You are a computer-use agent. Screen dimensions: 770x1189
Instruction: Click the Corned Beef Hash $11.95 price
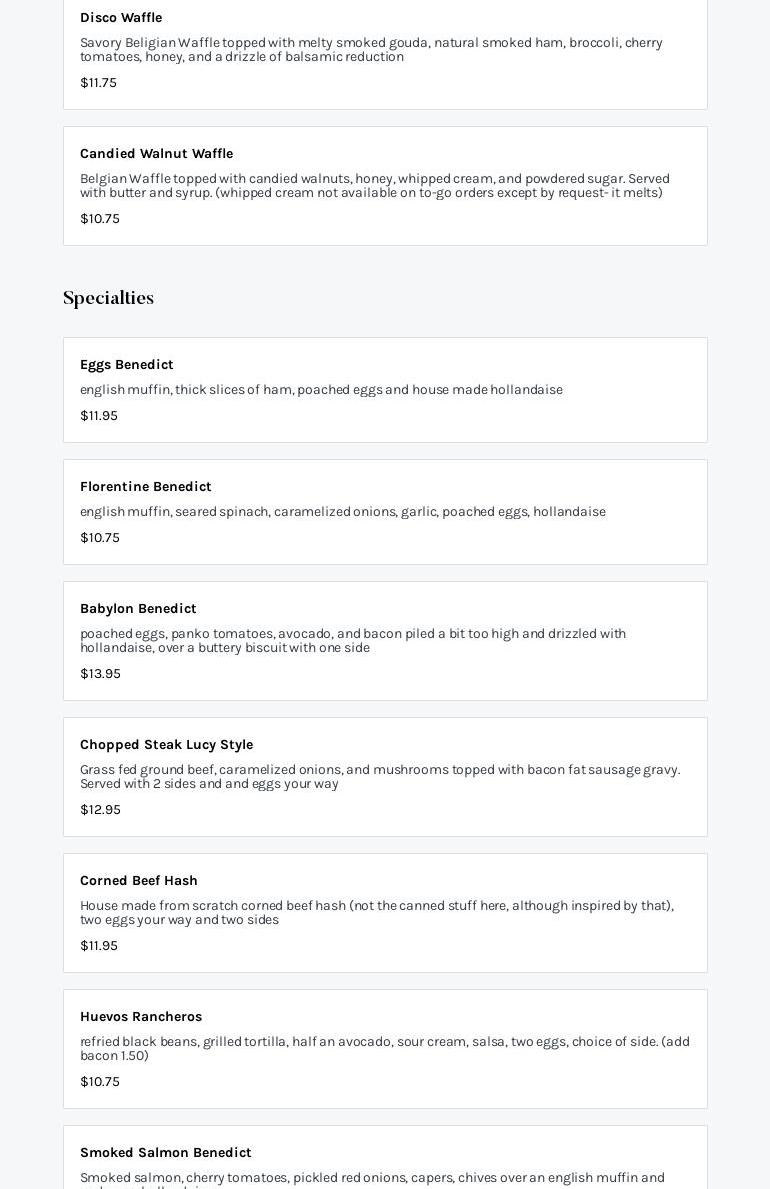99,946
